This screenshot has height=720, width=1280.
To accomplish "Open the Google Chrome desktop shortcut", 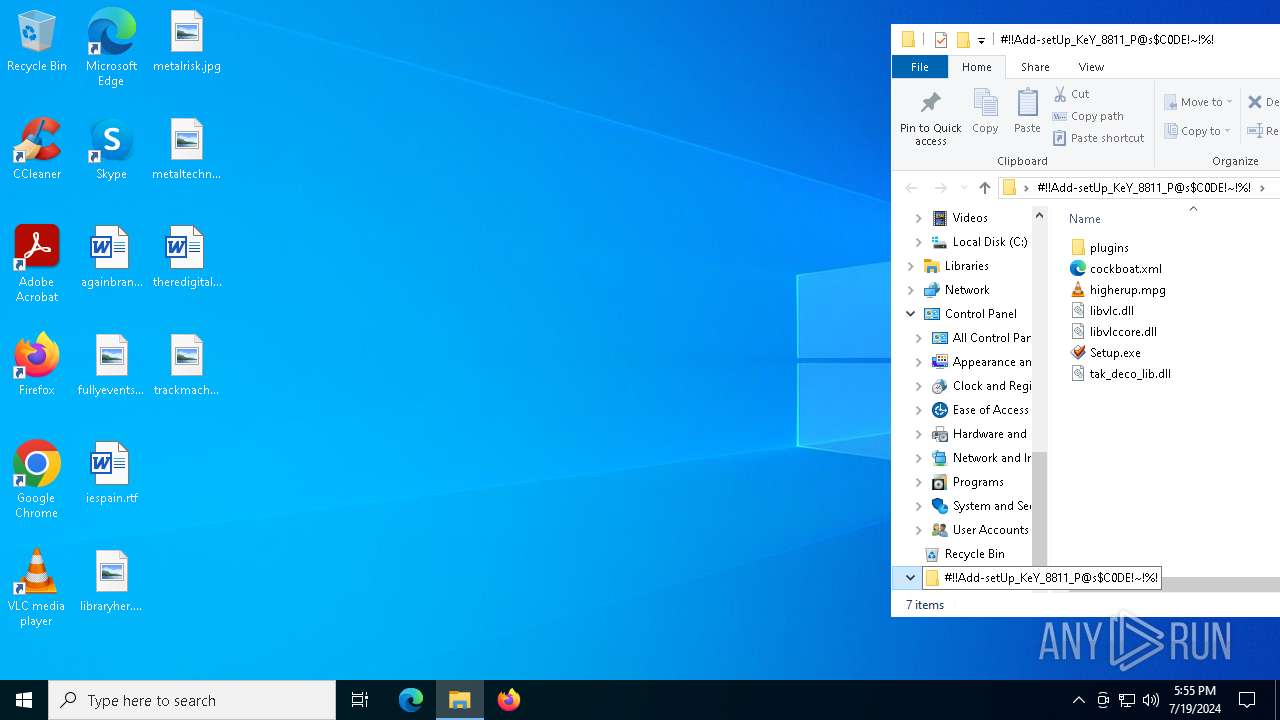I will 37,481.
